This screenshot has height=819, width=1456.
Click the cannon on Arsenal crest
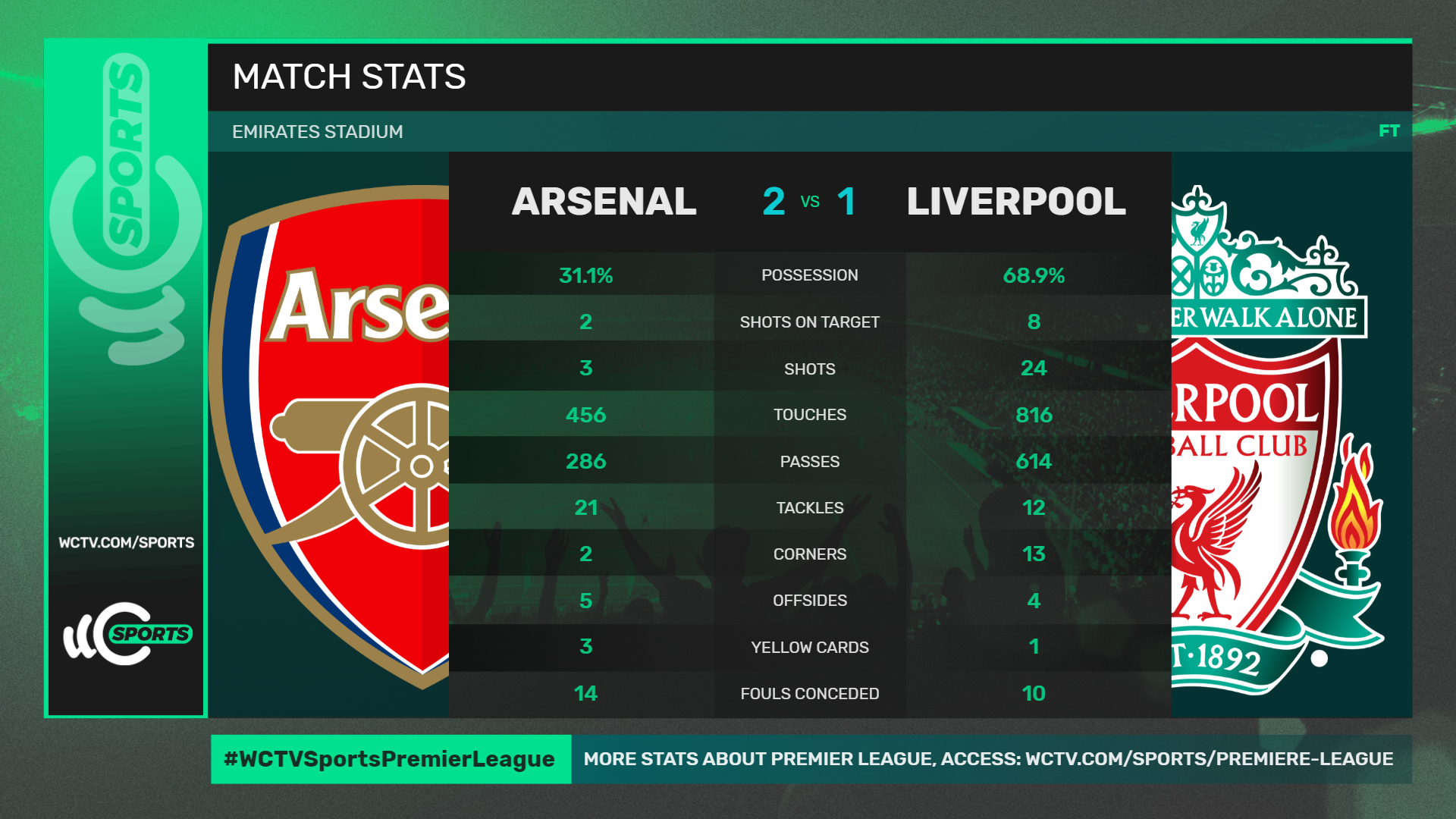pos(360,466)
